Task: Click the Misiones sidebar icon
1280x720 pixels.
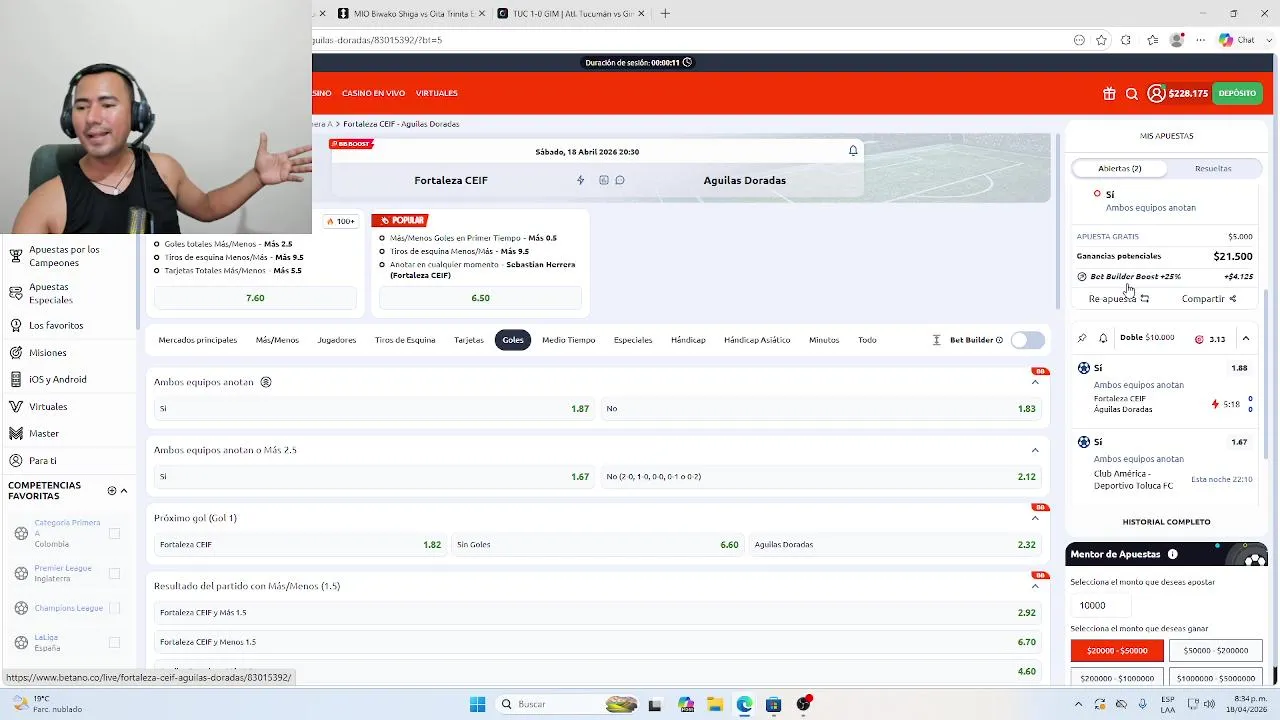Action: pos(16,352)
